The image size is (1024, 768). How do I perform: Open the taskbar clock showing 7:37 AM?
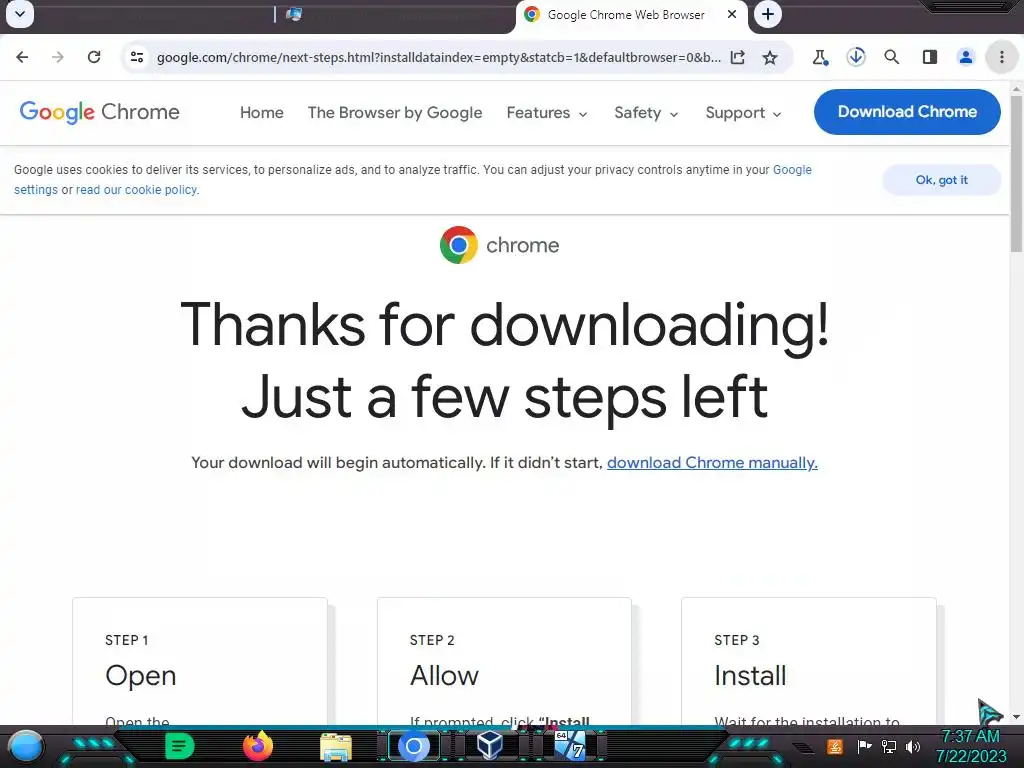click(x=970, y=746)
